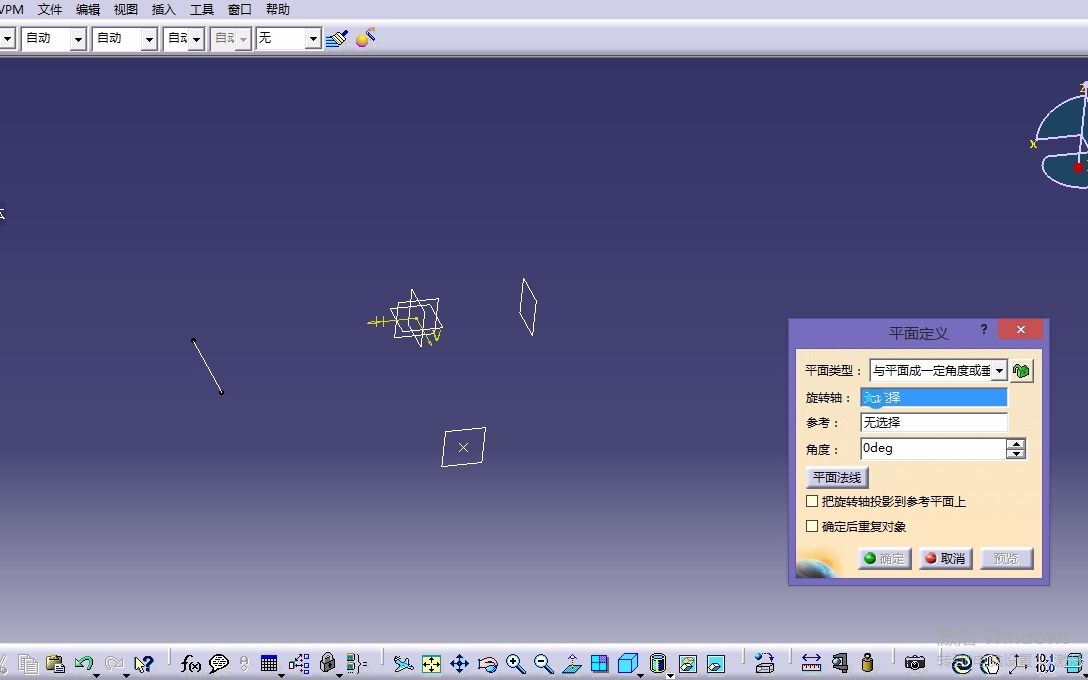Open the 无 dropdown in top toolbar
This screenshot has width=1088, height=680.
(x=313, y=39)
